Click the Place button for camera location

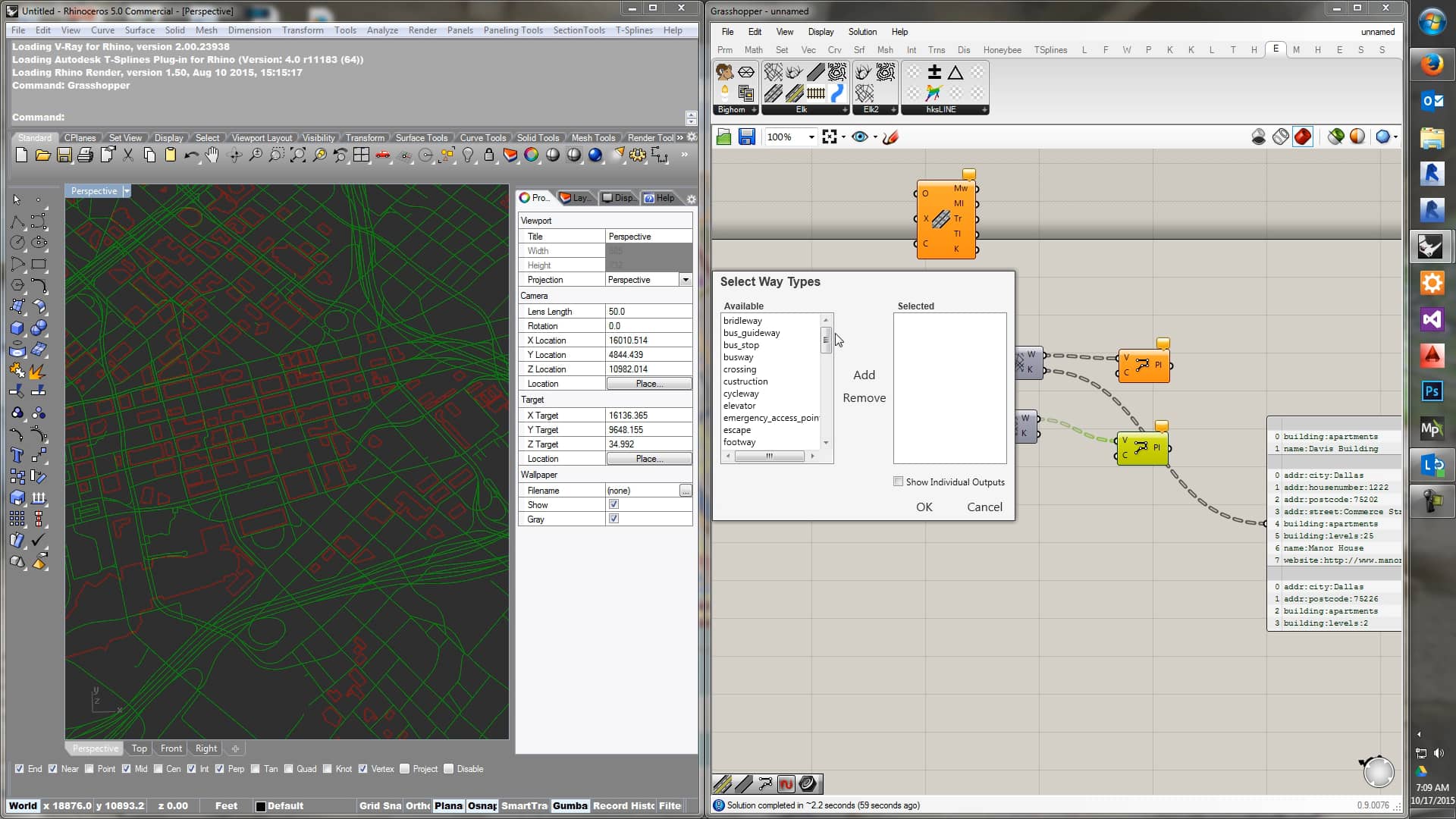click(x=648, y=383)
